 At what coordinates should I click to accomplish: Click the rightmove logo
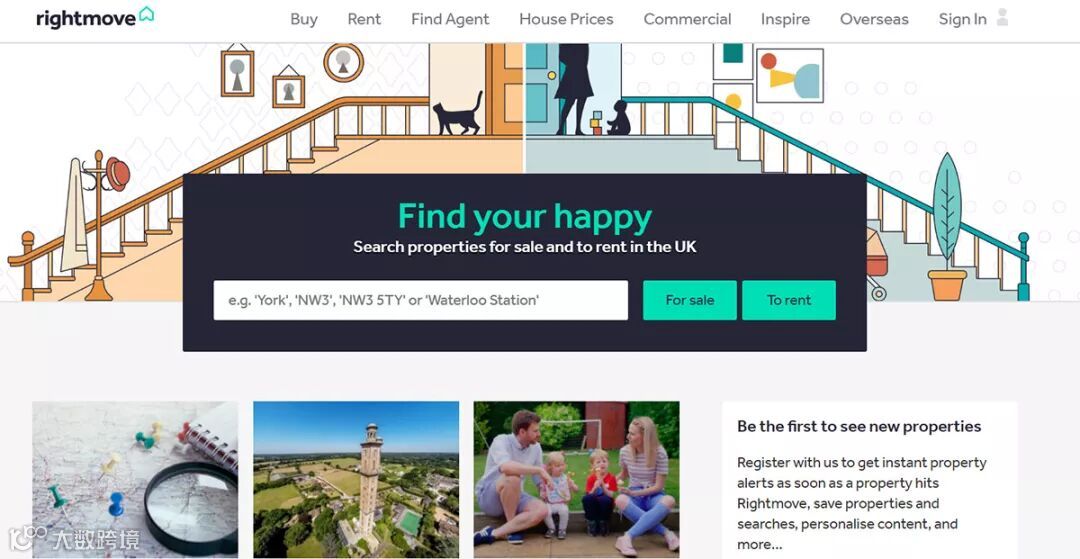coord(95,17)
